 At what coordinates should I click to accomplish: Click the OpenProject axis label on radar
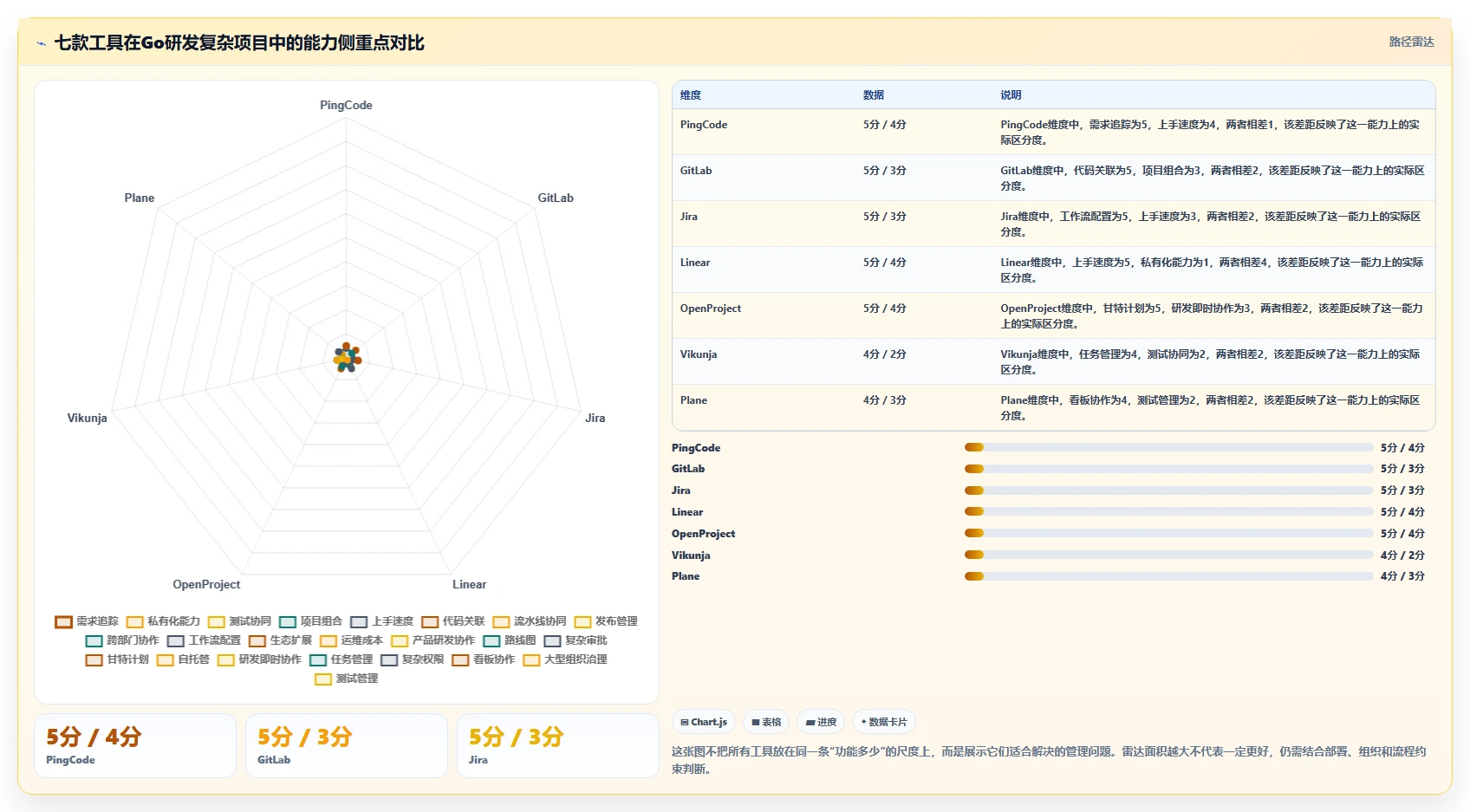tap(206, 584)
